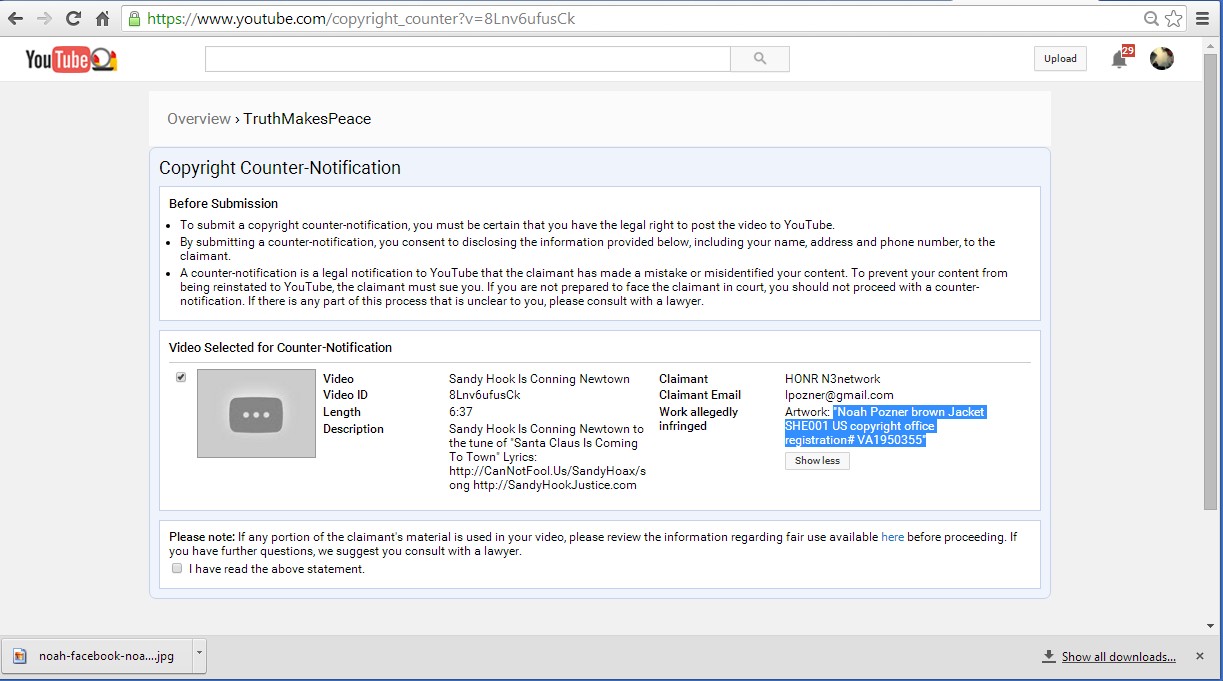Reload the page with the refresh icon
The height and width of the screenshot is (681, 1223).
pos(73,18)
